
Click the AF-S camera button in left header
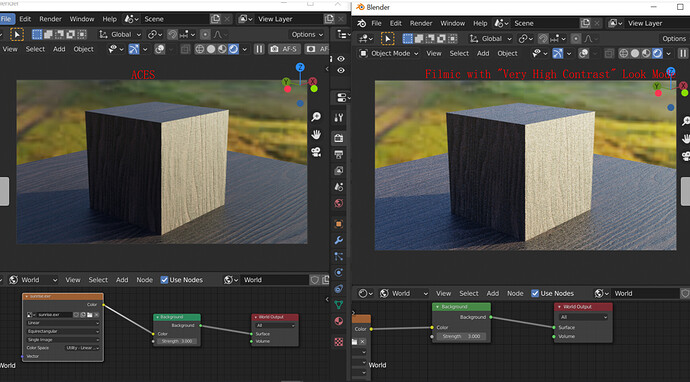click(x=283, y=49)
